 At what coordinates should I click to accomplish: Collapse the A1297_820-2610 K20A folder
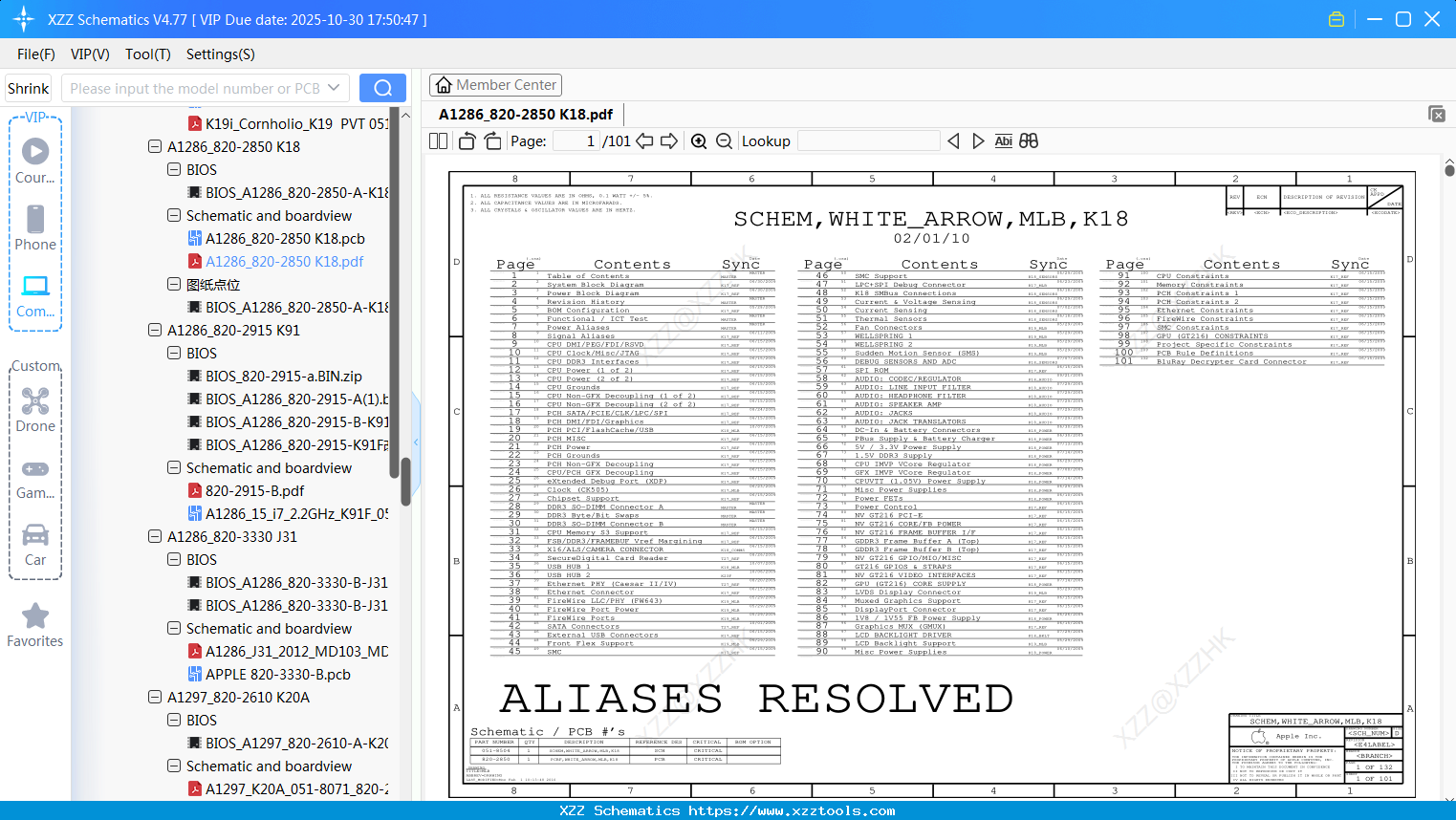pos(155,698)
